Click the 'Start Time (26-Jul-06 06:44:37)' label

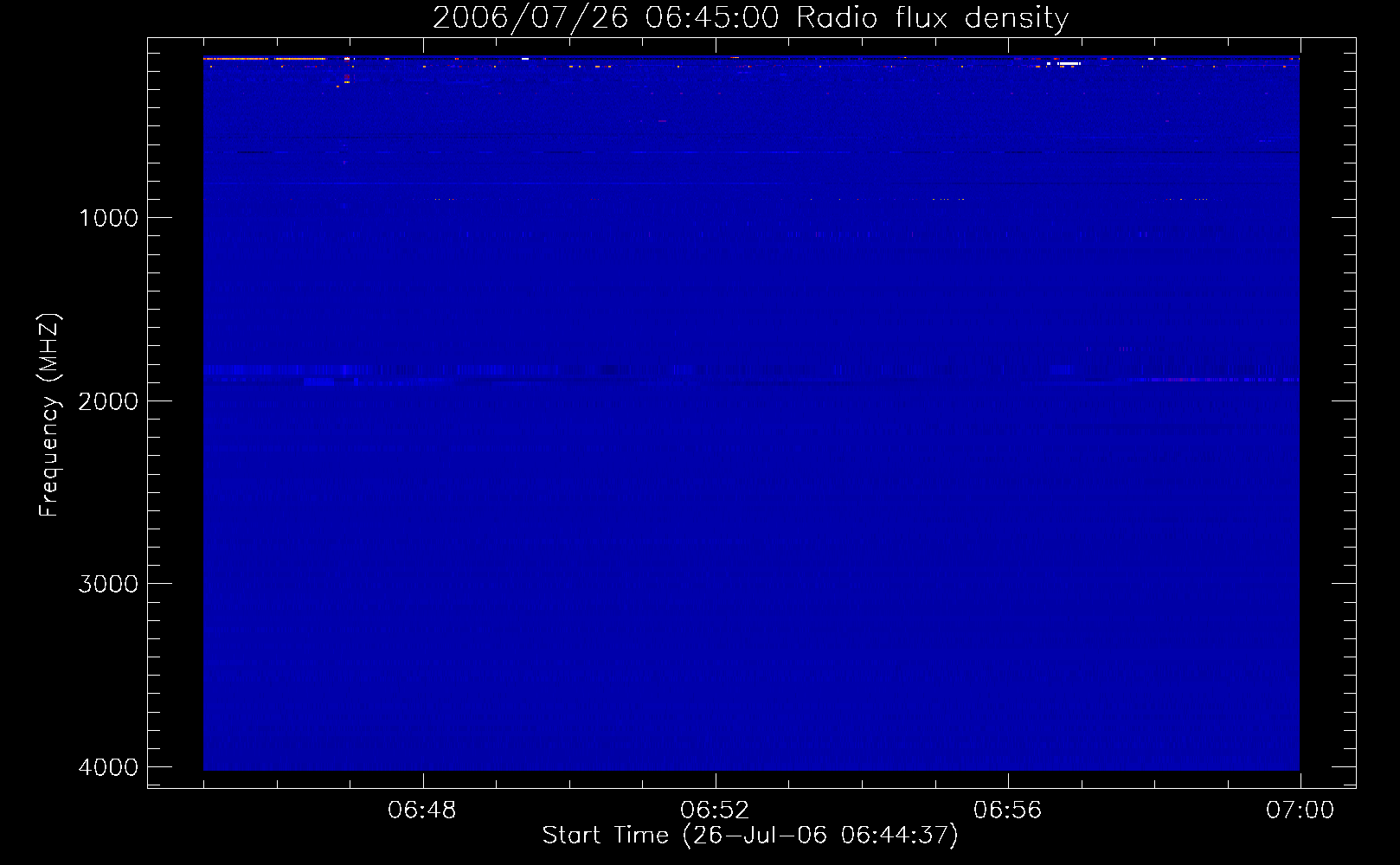(x=750, y=836)
